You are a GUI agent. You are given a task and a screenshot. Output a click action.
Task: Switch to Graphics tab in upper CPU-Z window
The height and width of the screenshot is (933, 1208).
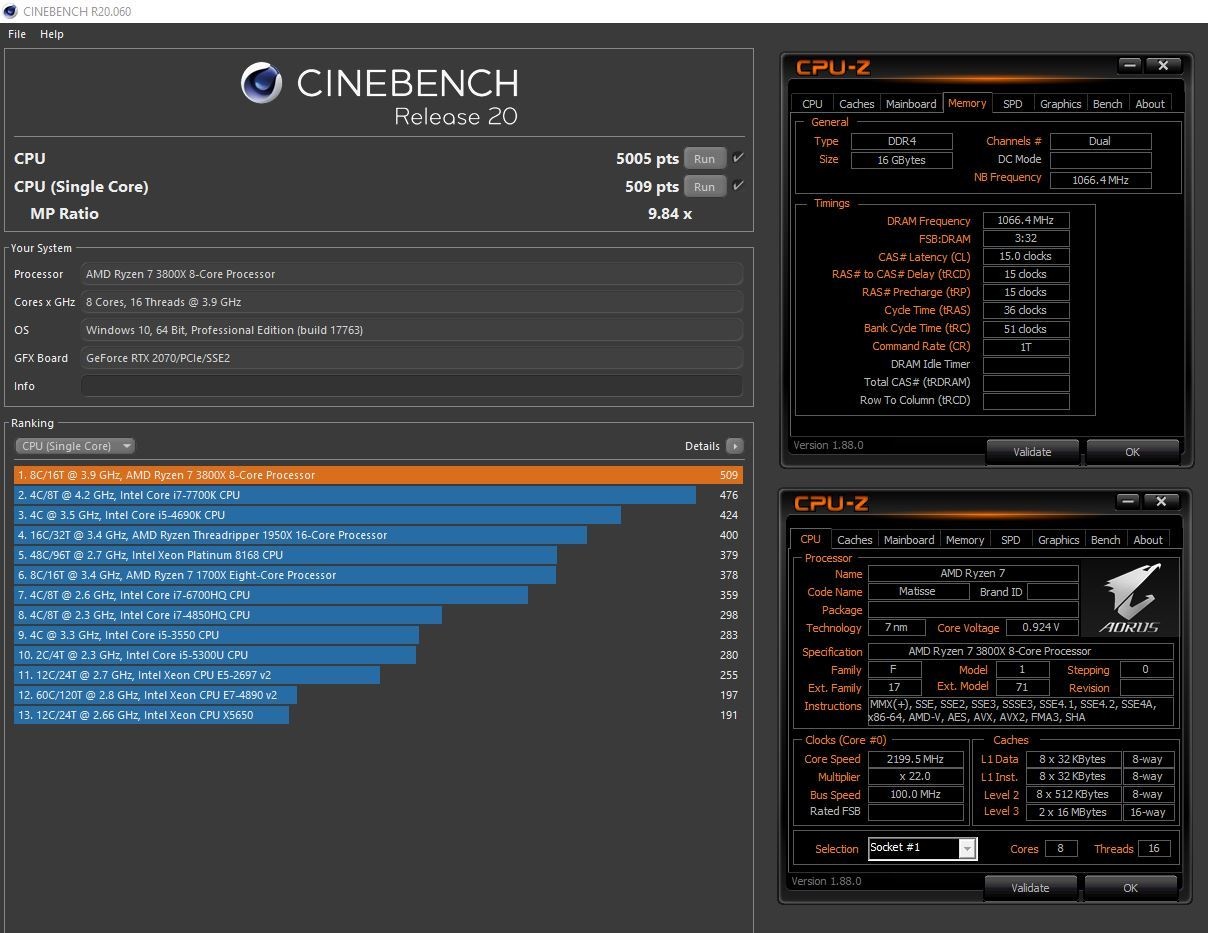point(1061,104)
